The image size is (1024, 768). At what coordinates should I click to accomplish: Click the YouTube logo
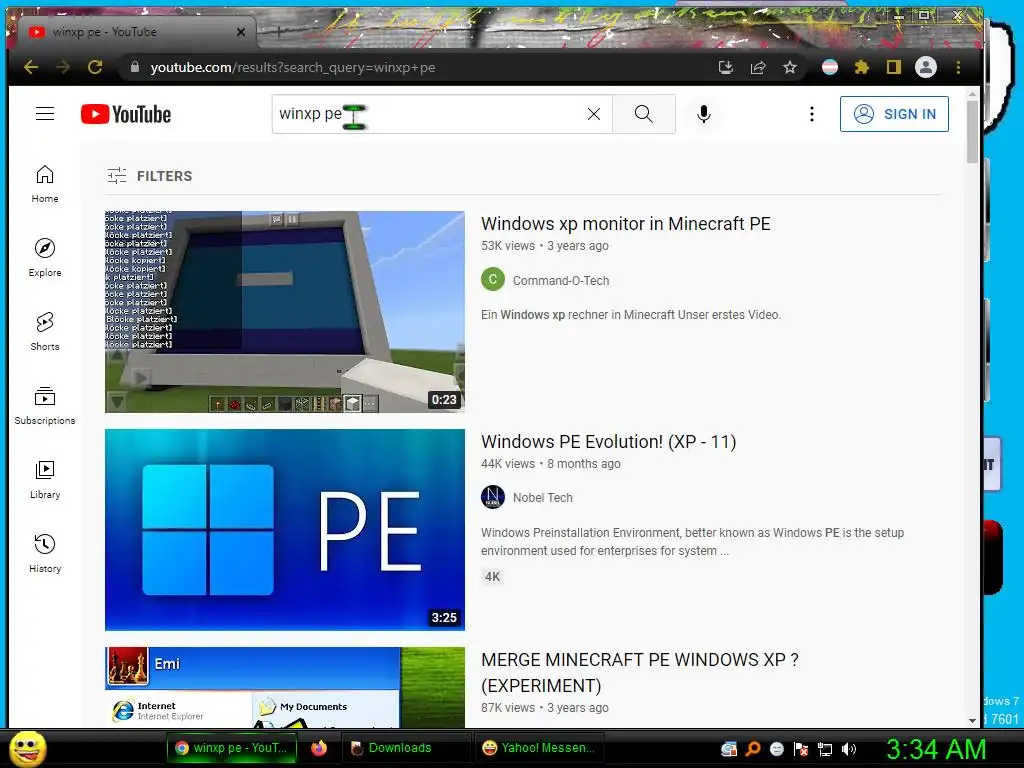coord(126,114)
